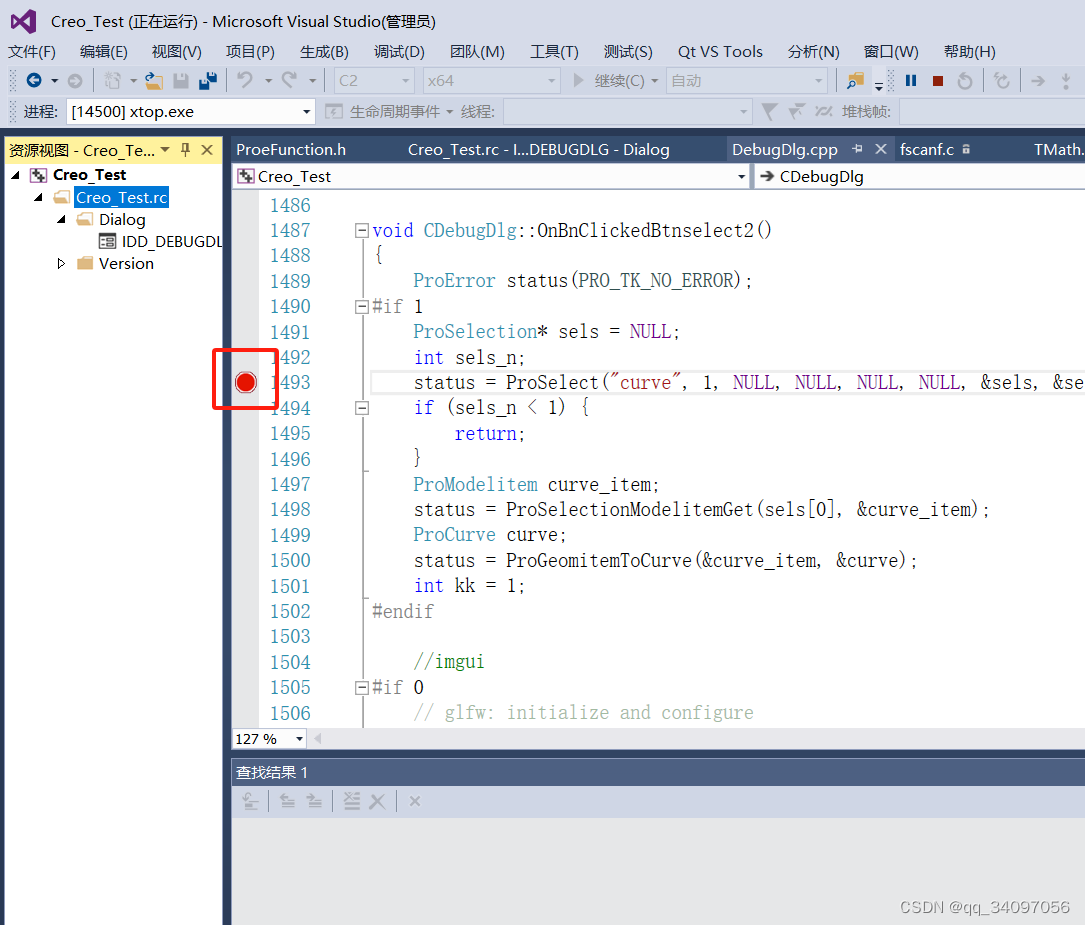
Task: Click the CDebugDlg class selector field
Action: coord(920,176)
